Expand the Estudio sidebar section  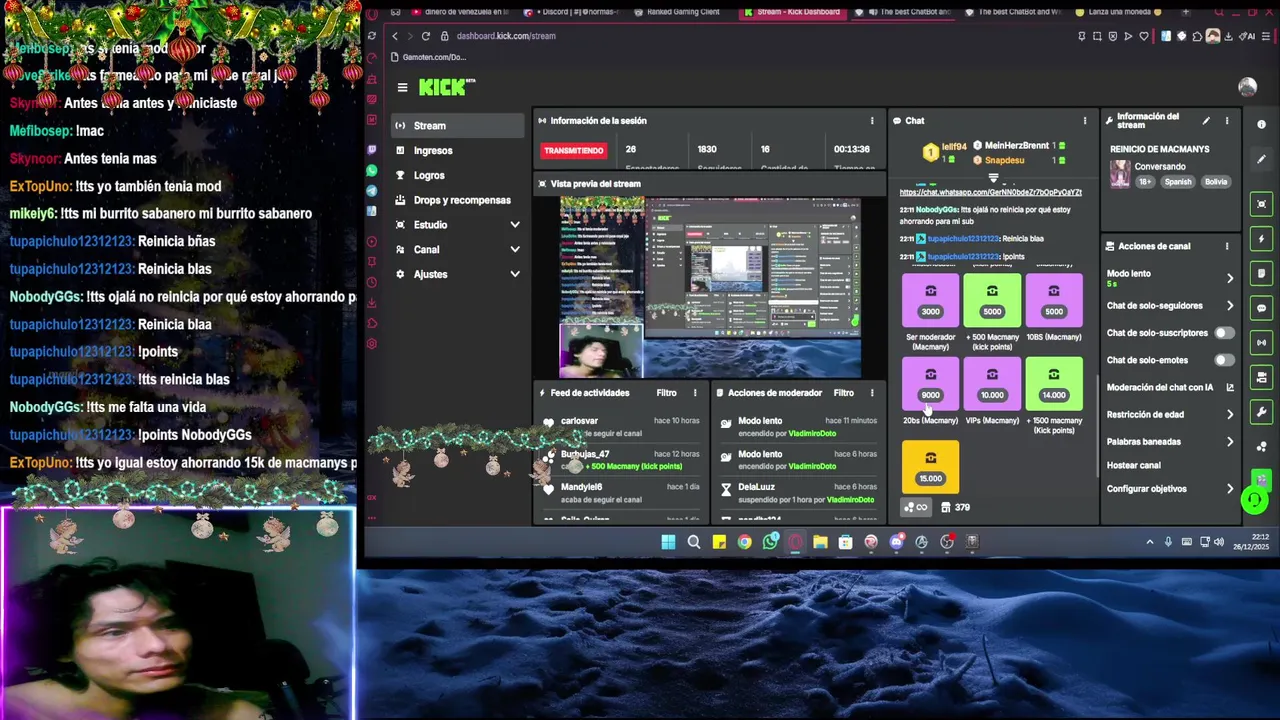pos(457,225)
